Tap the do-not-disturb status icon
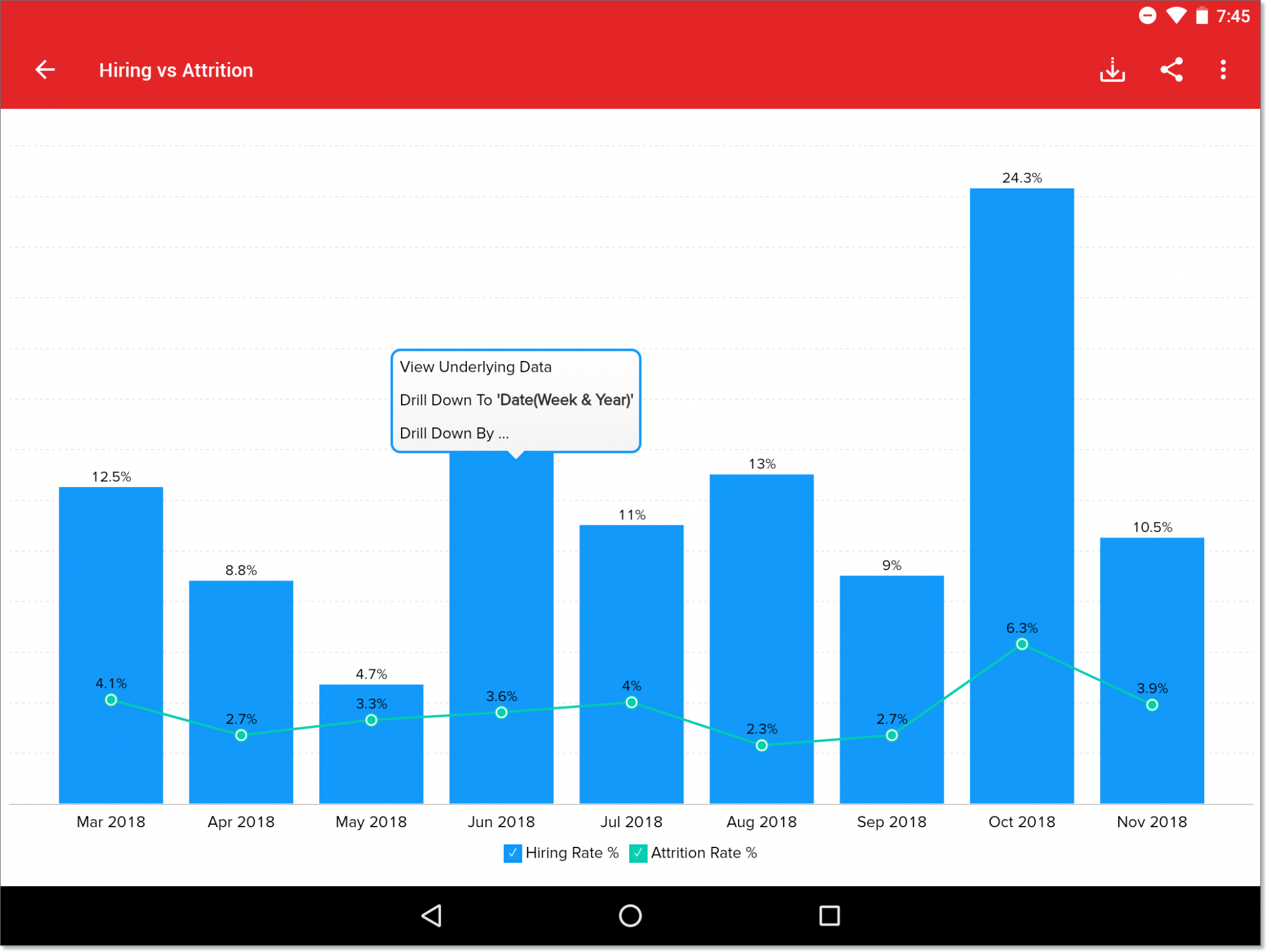This screenshot has height=952, width=1267. click(x=1147, y=15)
